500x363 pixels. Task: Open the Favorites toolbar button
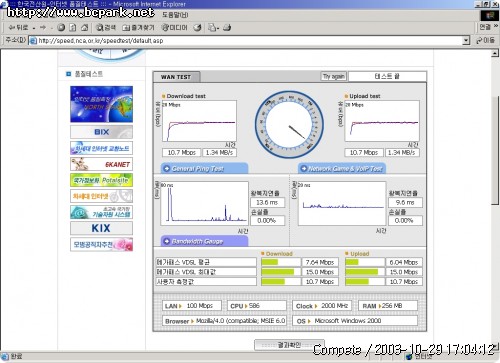pyautogui.click(x=138, y=28)
